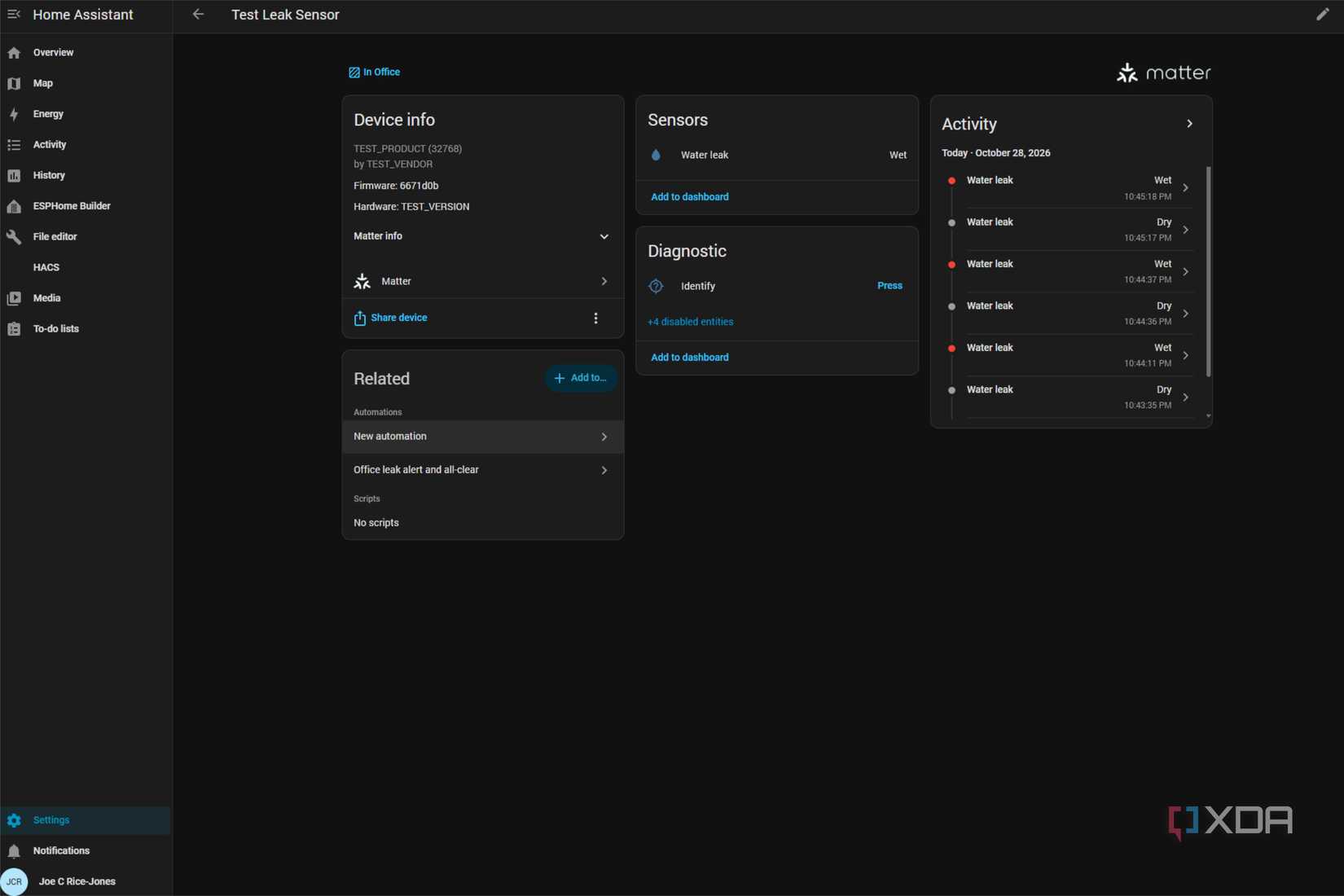Open the Dry entry at 10:43:35 PM
Image resolution: width=1344 pixels, height=896 pixels.
[1069, 397]
